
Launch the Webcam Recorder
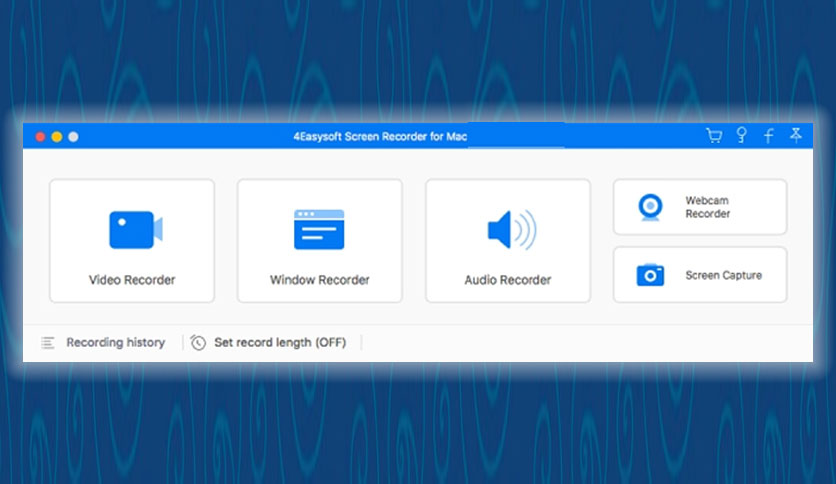[700, 207]
